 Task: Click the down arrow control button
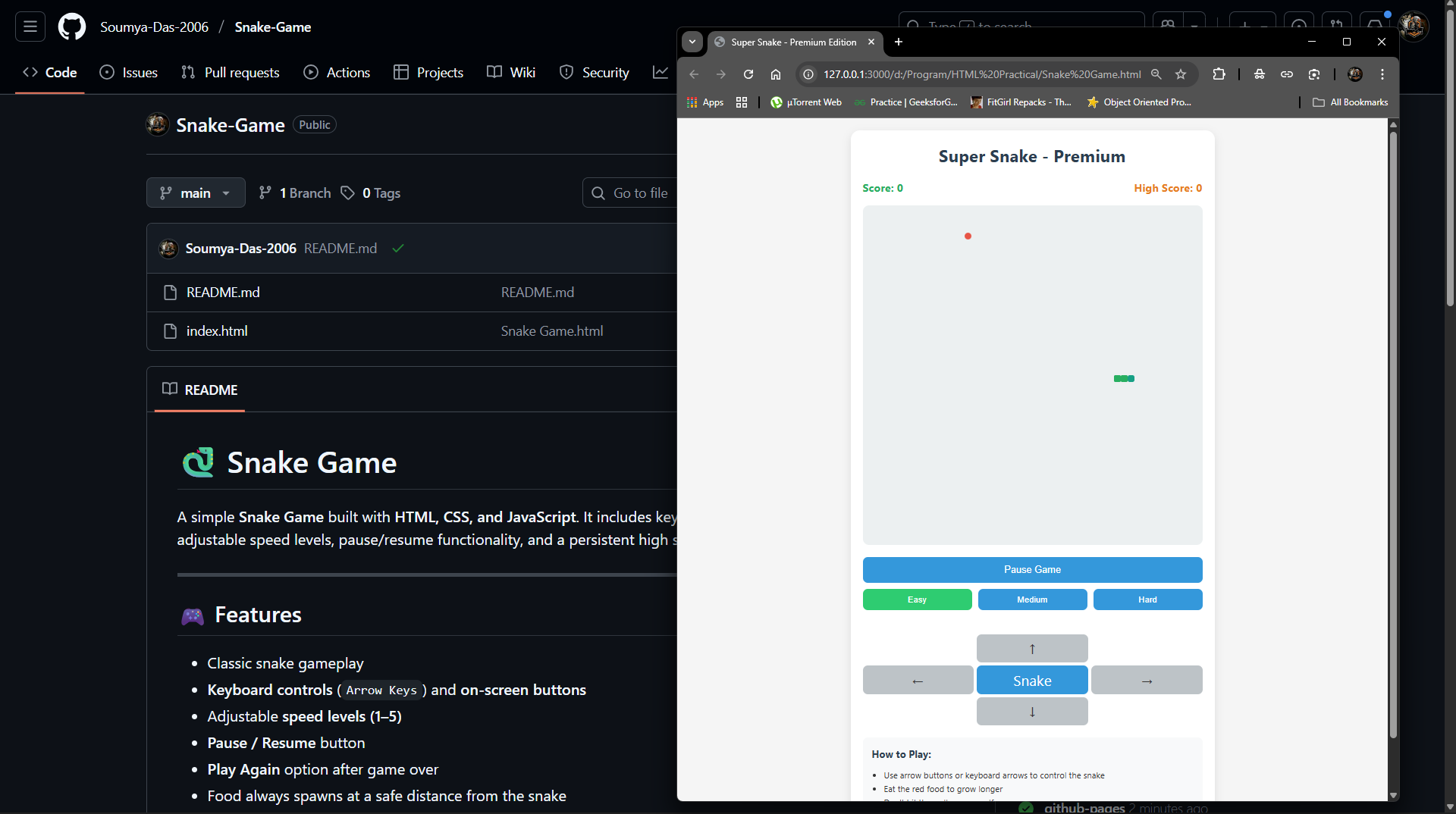coord(1032,712)
